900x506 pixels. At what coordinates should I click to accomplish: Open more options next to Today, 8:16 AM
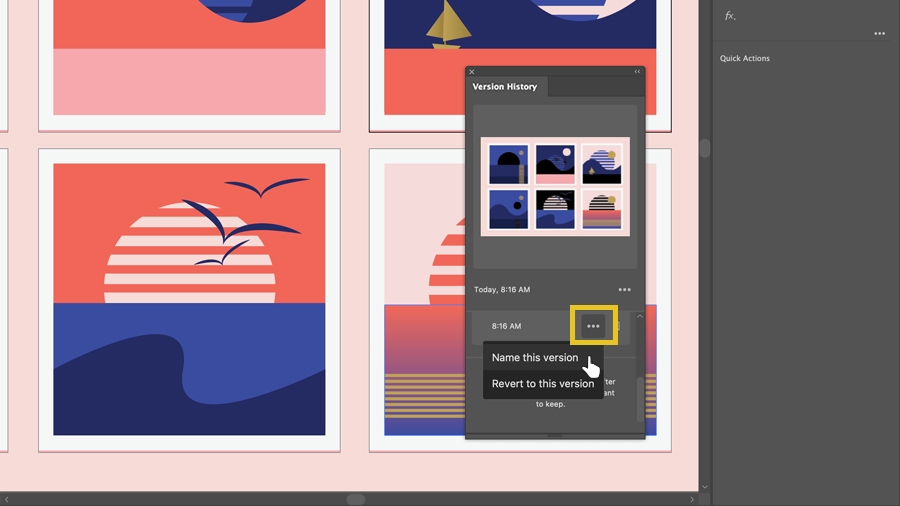point(624,290)
